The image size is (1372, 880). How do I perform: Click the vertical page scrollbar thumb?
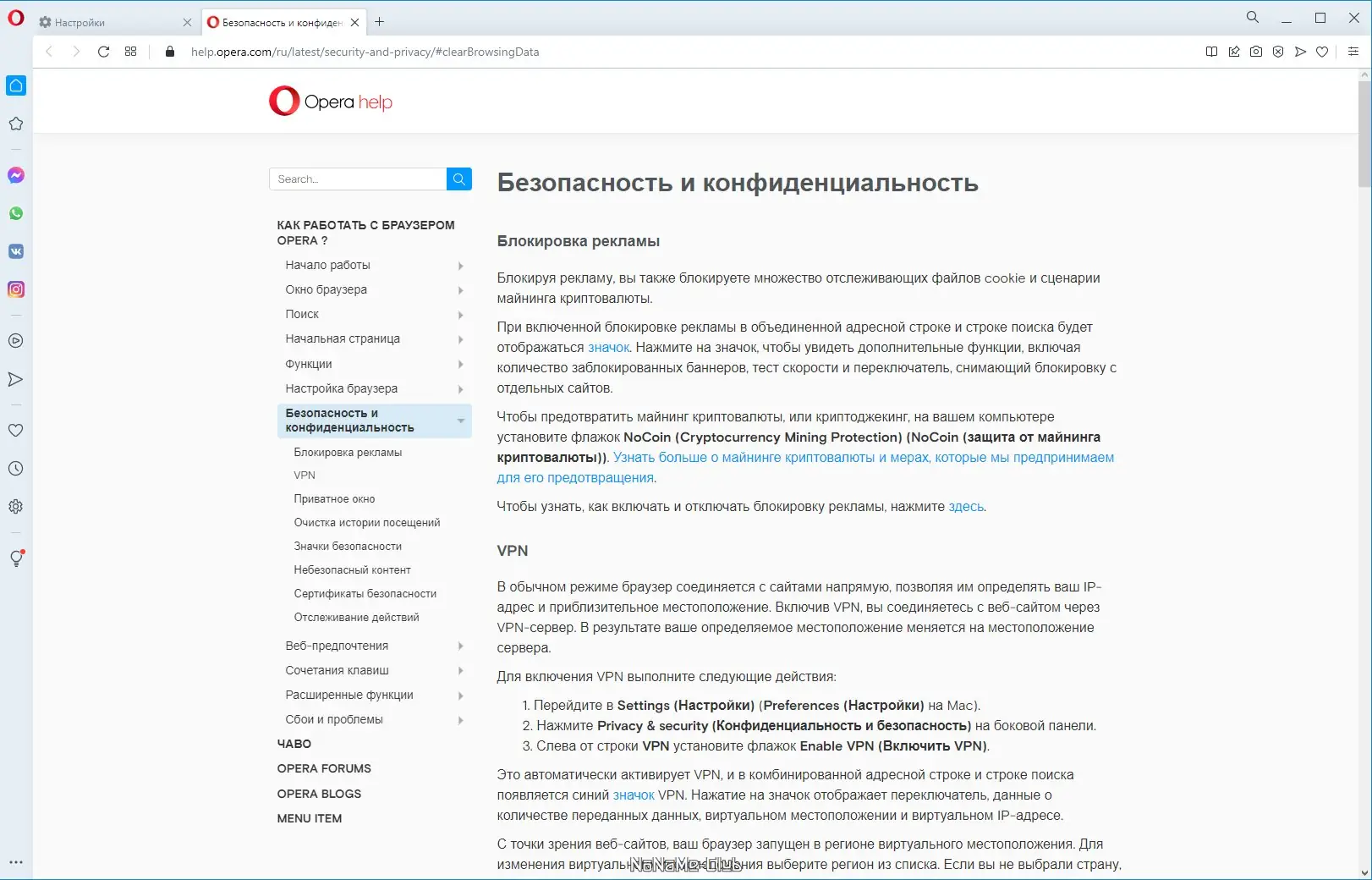[x=1364, y=134]
